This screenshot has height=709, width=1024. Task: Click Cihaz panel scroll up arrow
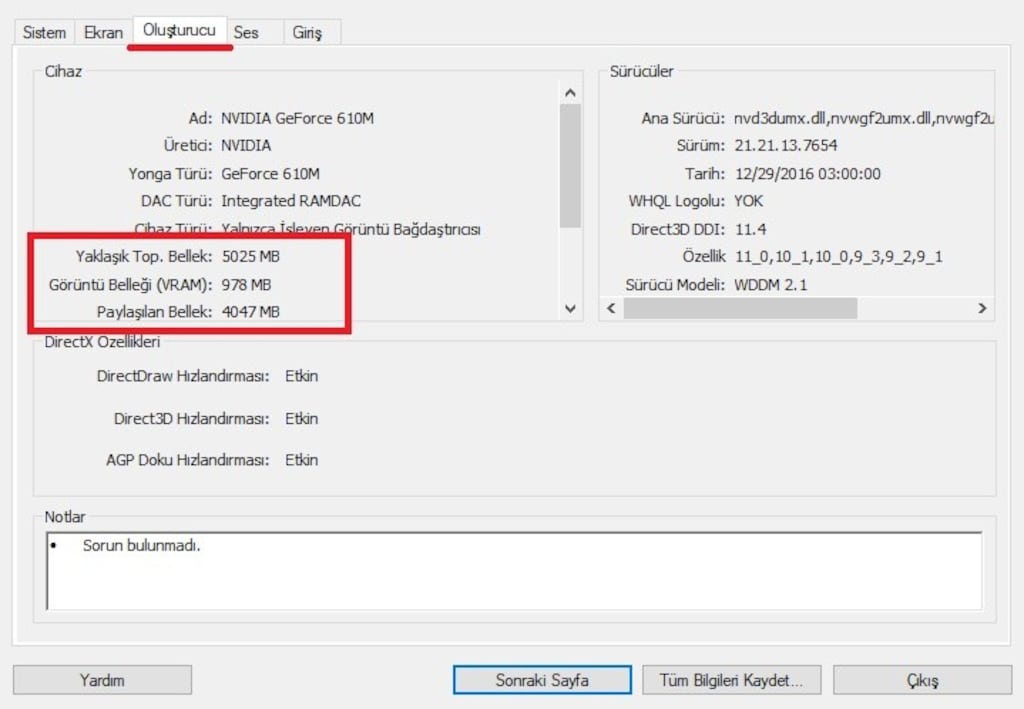(570, 93)
